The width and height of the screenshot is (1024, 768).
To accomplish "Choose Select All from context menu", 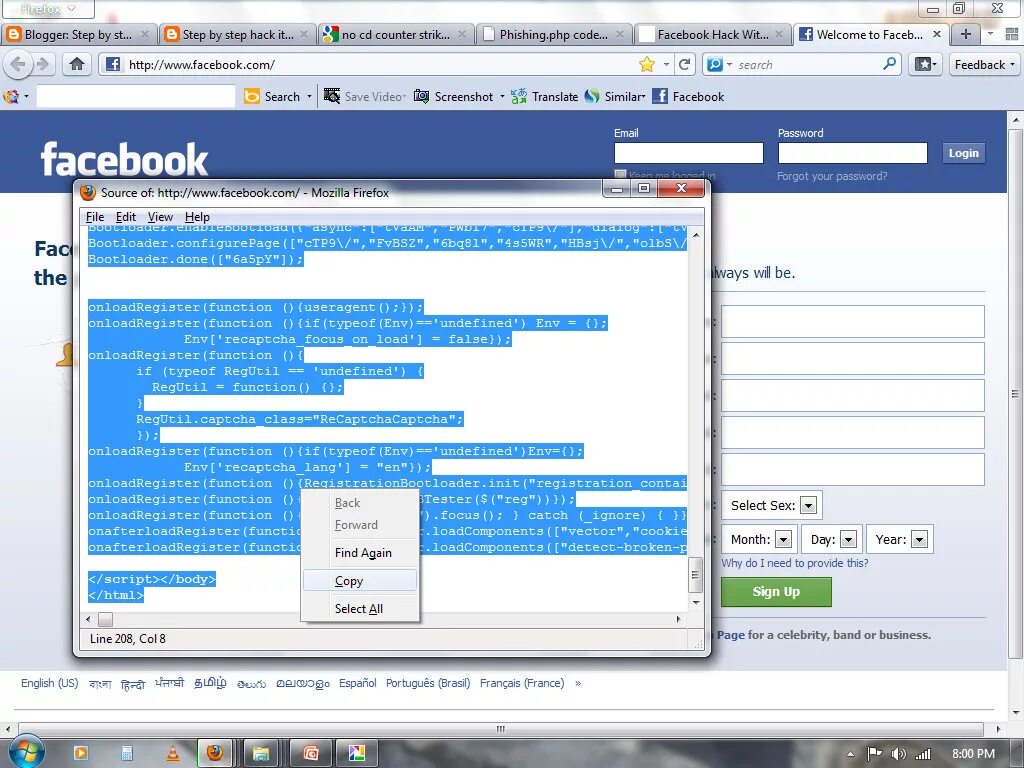I will coord(360,609).
